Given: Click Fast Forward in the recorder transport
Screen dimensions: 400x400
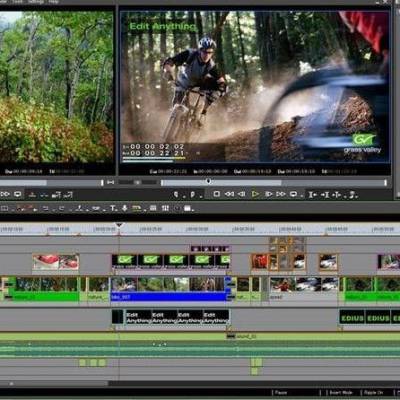Looking at the screenshot, I should pyautogui.click(x=281, y=194).
